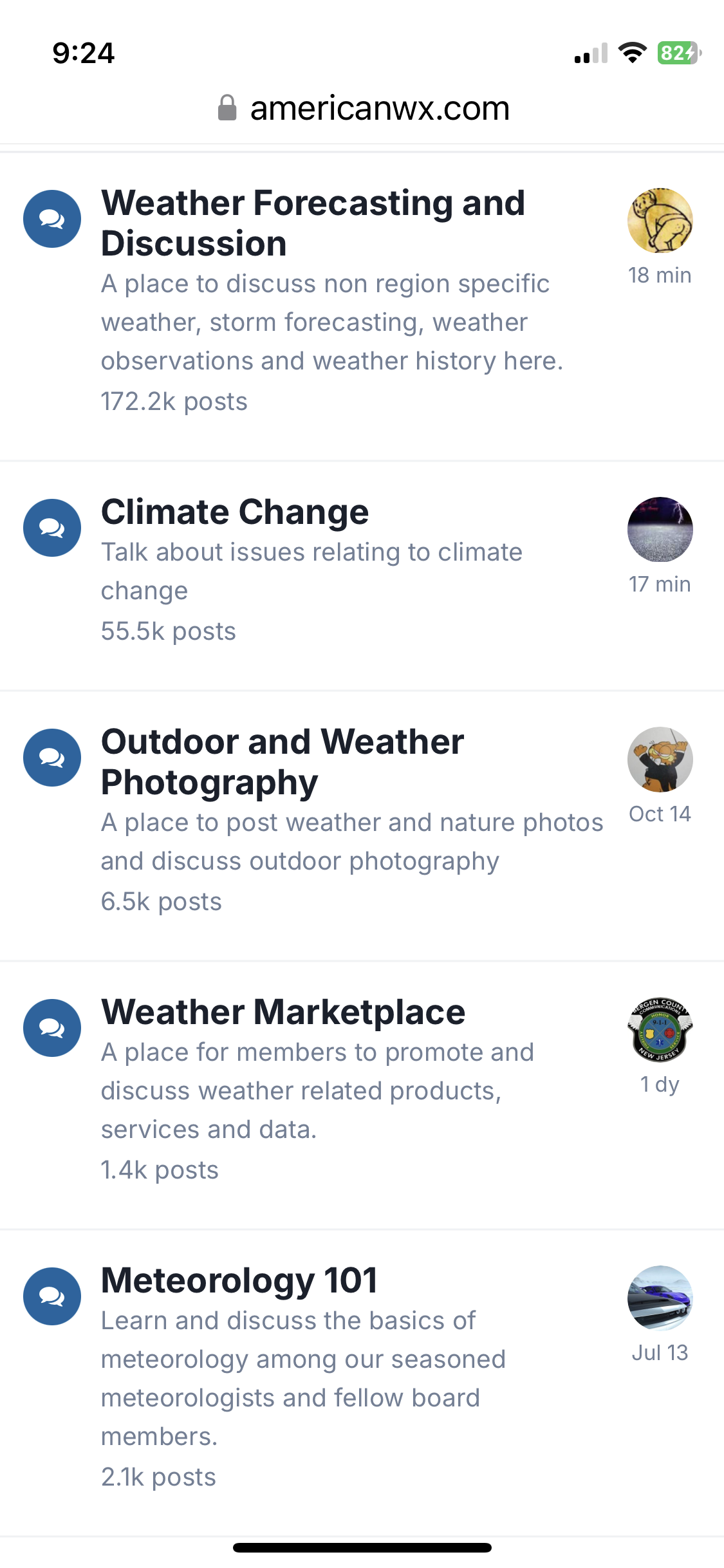Tap the Meteorology 101 forum chat icon
This screenshot has height=1568, width=724.
click(x=52, y=1296)
